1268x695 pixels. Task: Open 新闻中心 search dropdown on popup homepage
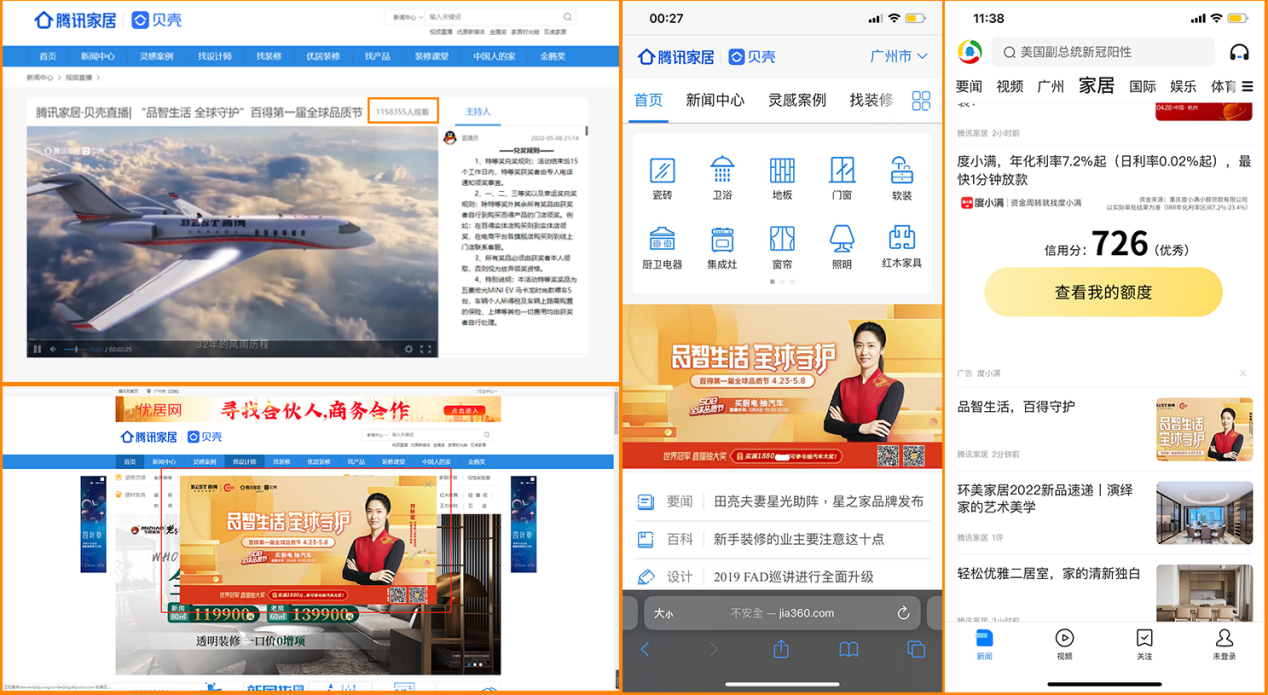[378, 435]
